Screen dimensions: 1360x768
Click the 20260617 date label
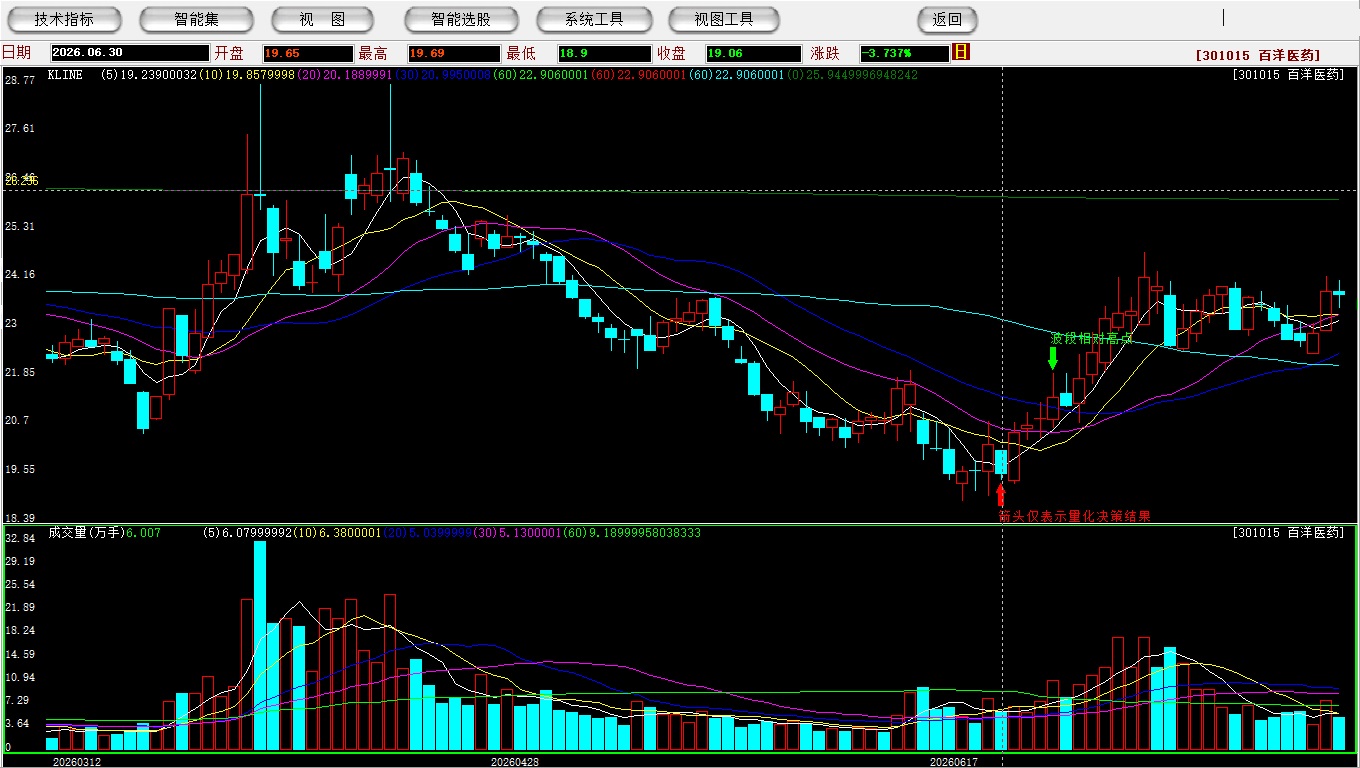pyautogui.click(x=953, y=762)
